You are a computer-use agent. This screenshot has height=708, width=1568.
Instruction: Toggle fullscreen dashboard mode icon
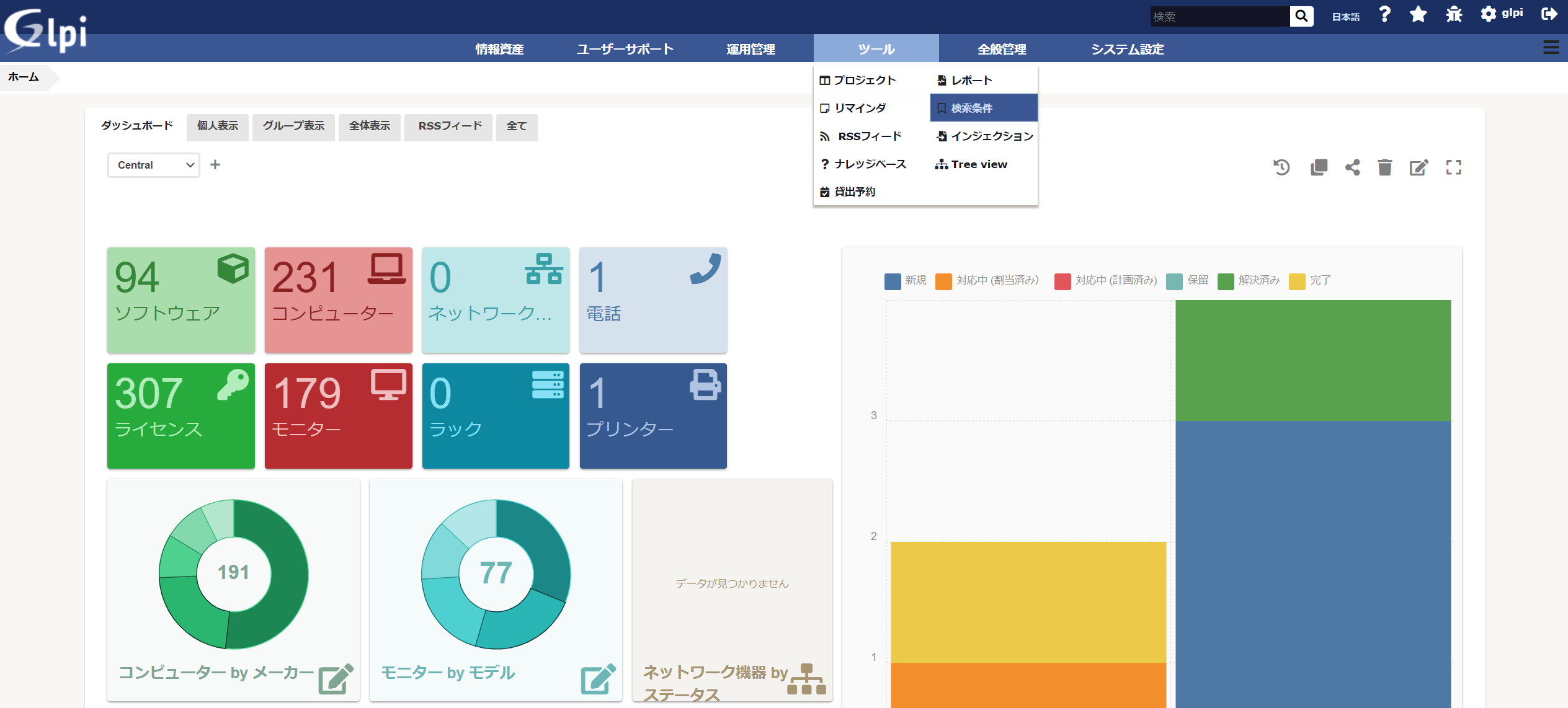click(1453, 167)
